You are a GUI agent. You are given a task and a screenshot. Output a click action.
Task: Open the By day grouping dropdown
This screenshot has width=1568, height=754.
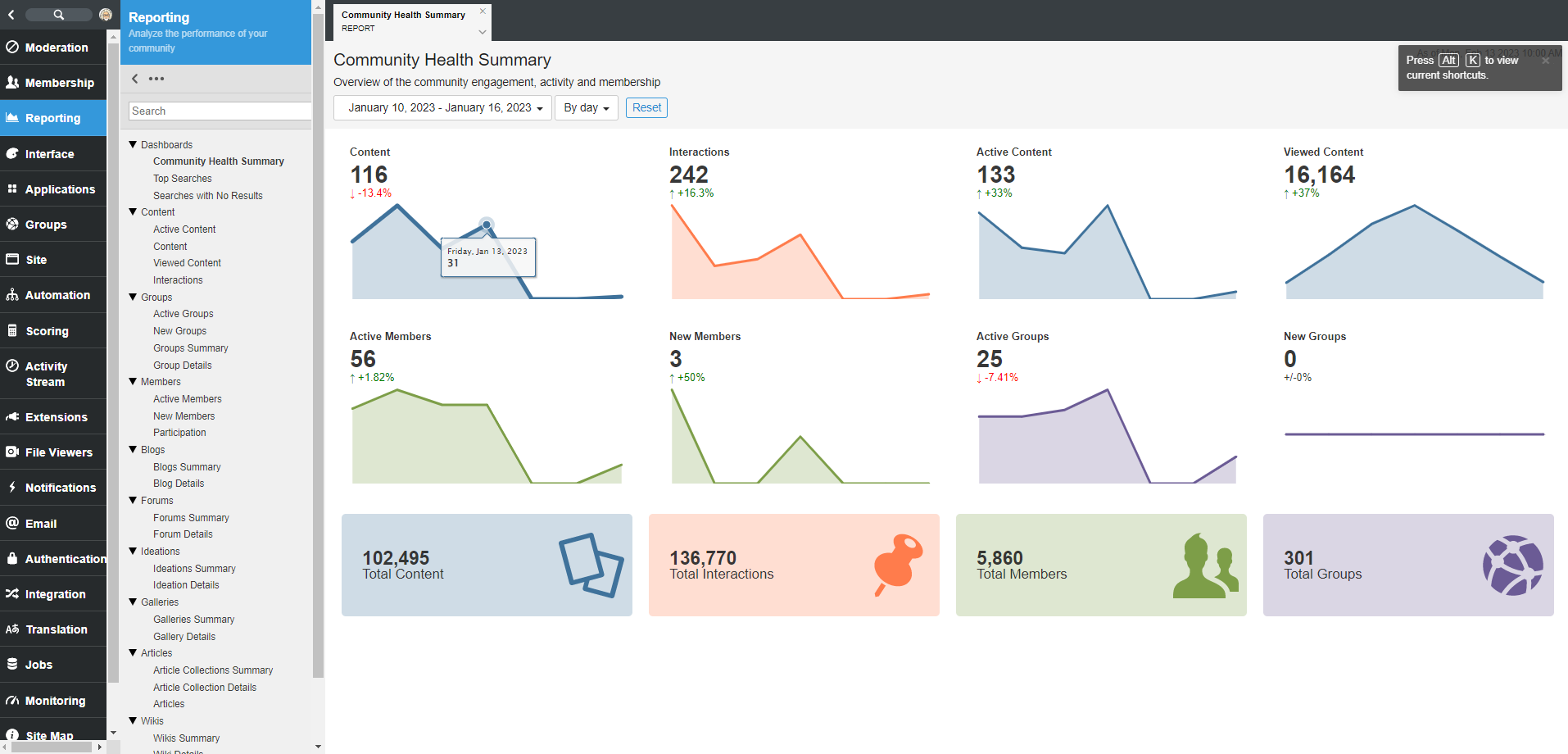click(587, 107)
